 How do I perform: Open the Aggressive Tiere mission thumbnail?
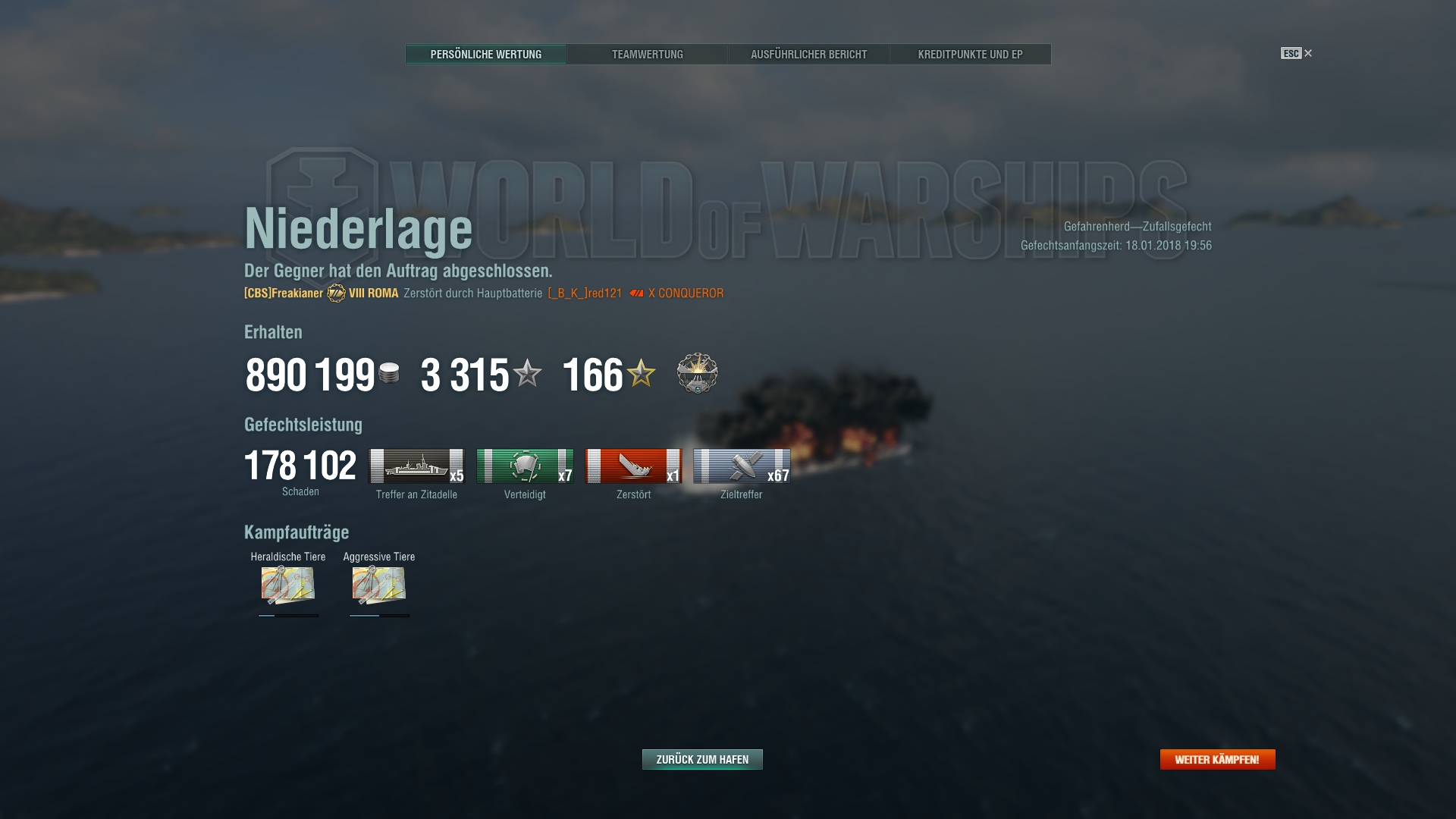(x=379, y=585)
